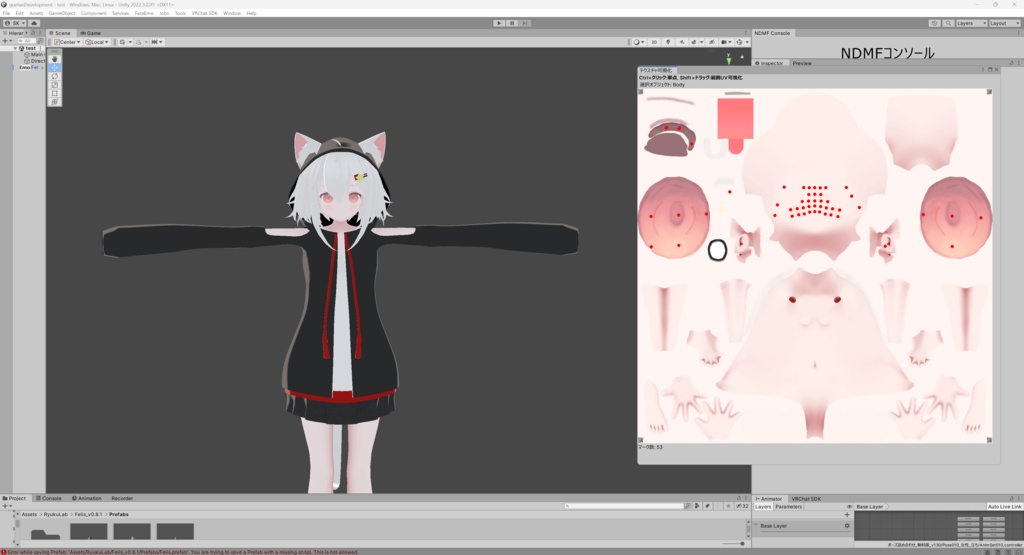
Task: Select the Rotate tool
Action: 55,76
